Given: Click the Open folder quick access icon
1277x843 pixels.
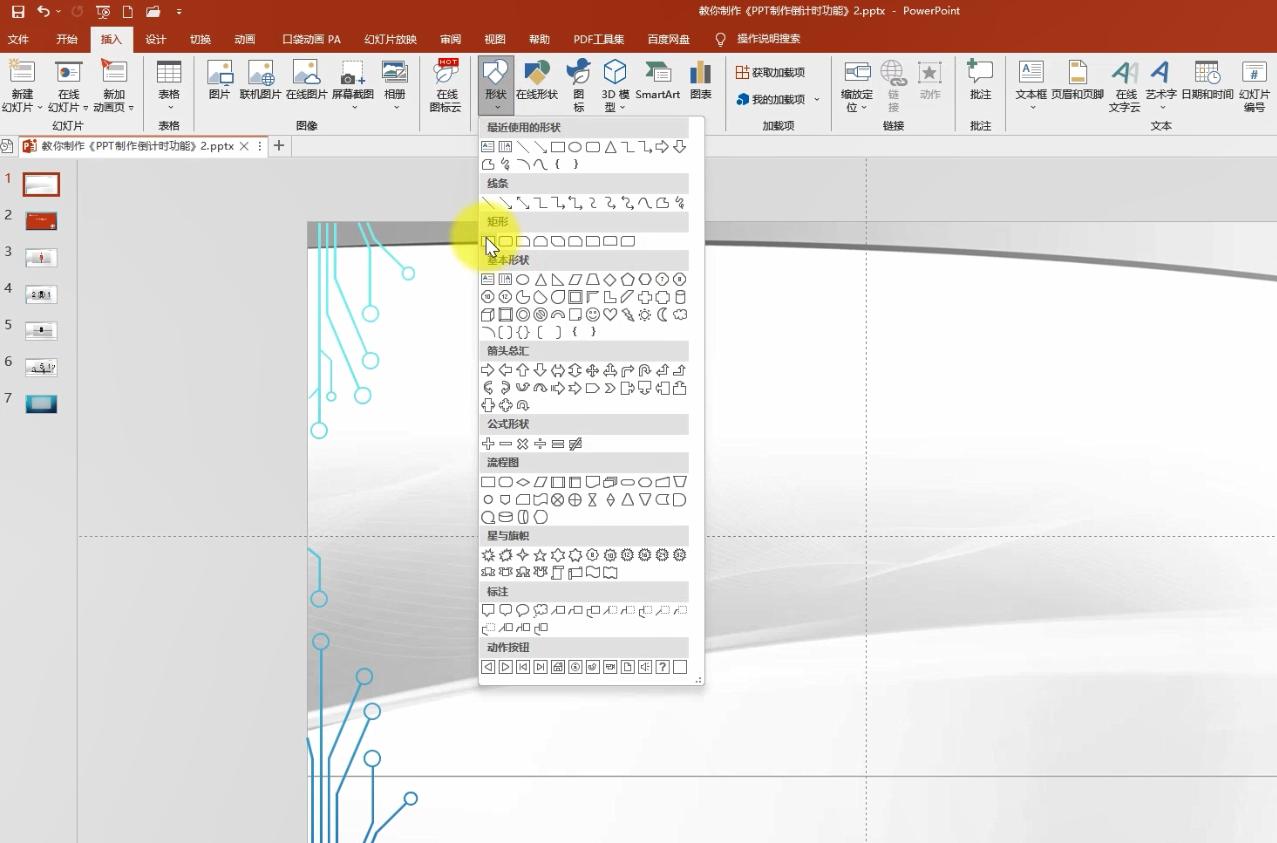Looking at the screenshot, I should point(152,11).
